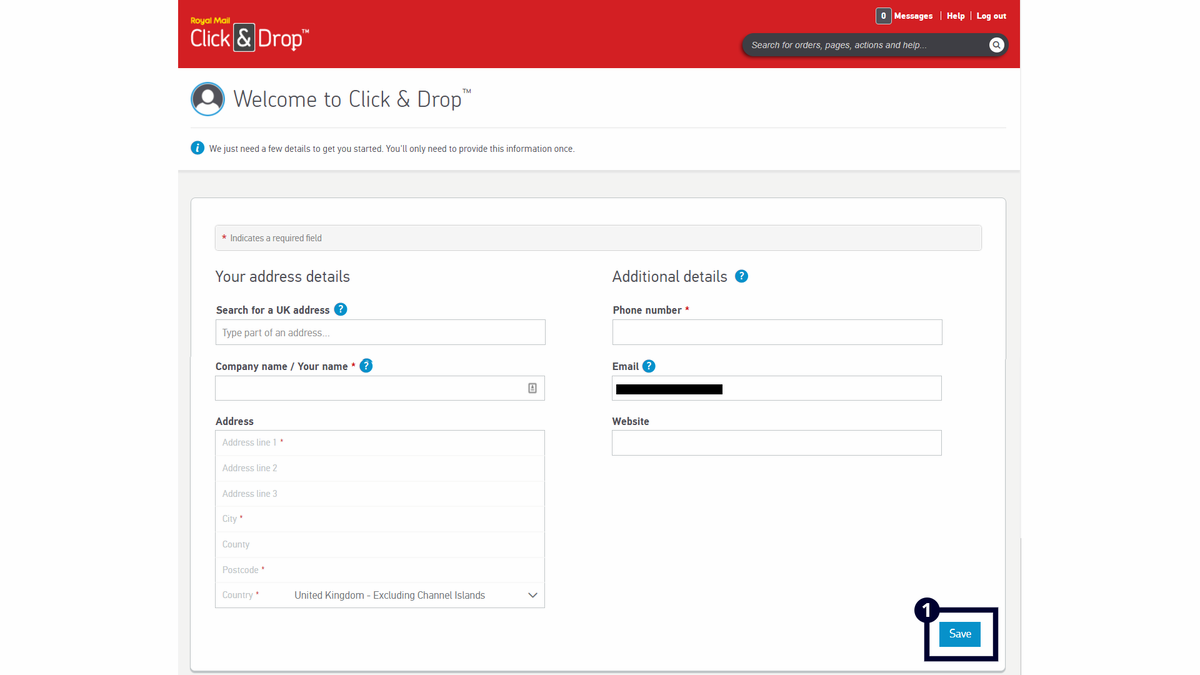Viewport: 1200px width, 675px height.
Task: Click the user profile avatar icon
Action: [208, 99]
